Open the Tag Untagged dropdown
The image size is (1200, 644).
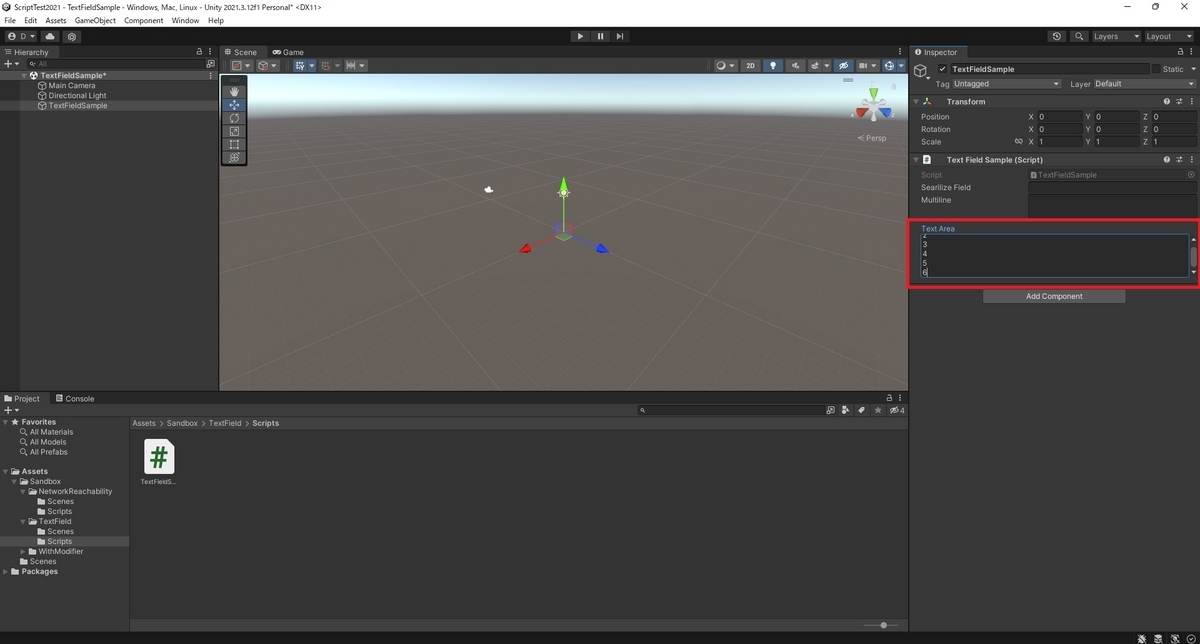coord(1005,84)
